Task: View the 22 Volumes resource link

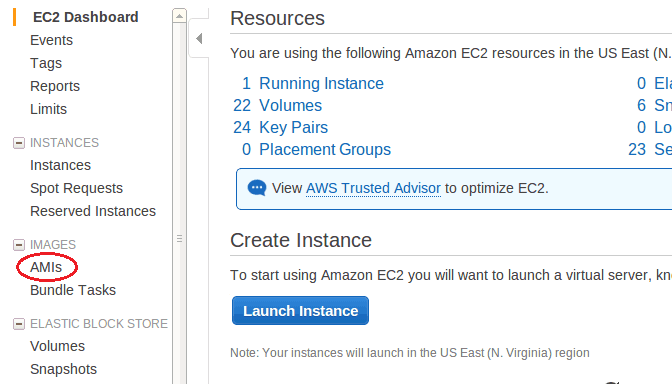Action: coord(277,105)
